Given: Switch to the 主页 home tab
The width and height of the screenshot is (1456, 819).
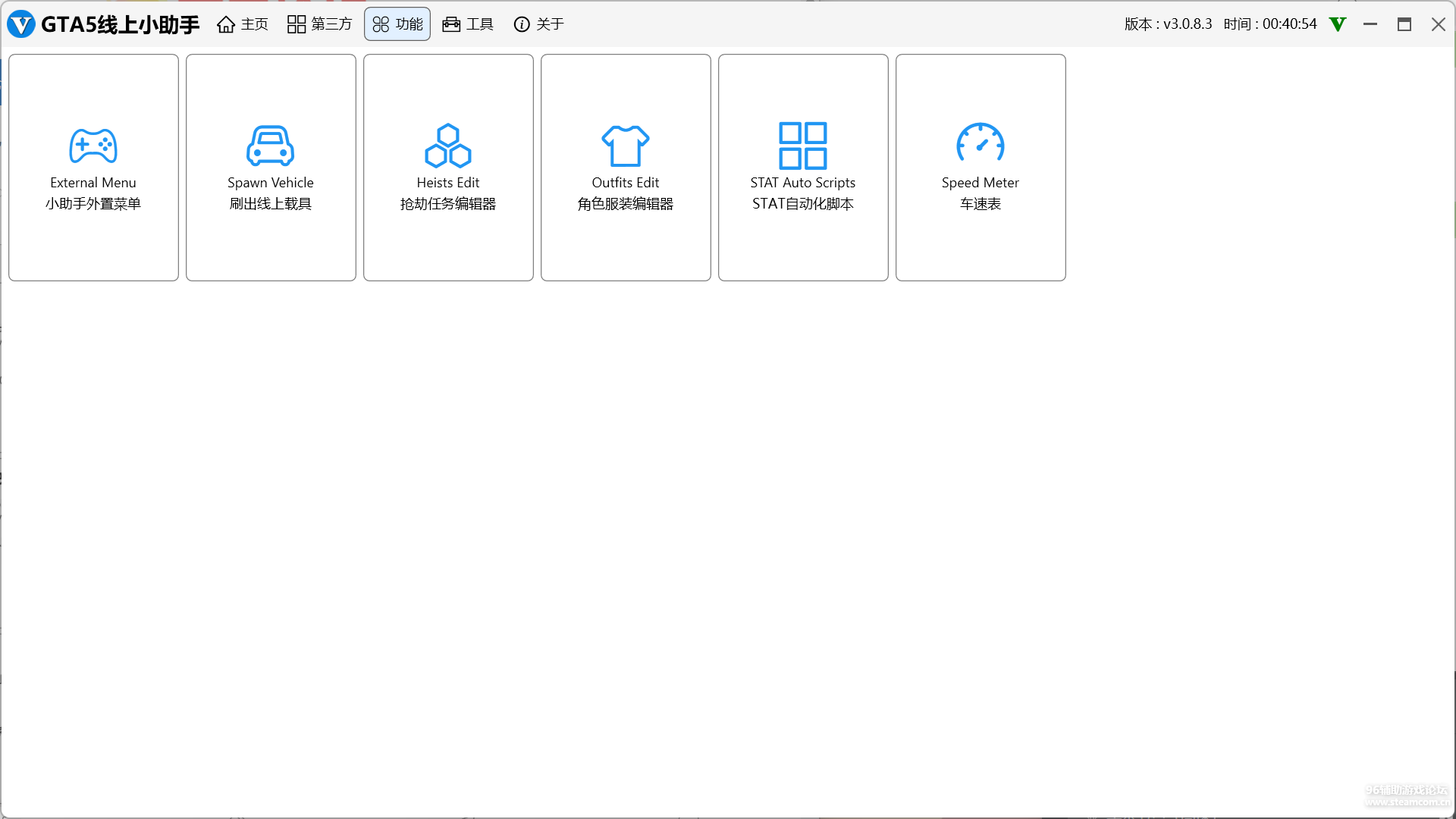Looking at the screenshot, I should click(x=243, y=24).
